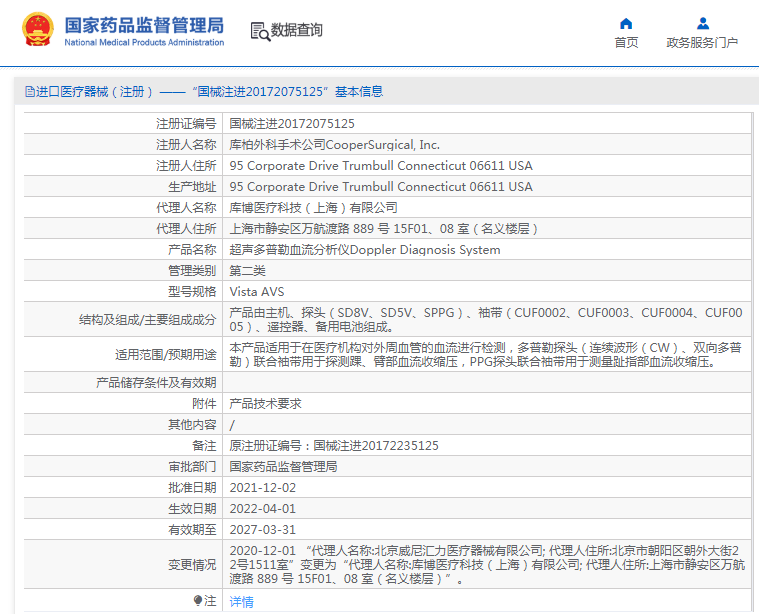This screenshot has height=614, width=759.
Task: Click the 其他内容 row label
Action: click(x=192, y=425)
